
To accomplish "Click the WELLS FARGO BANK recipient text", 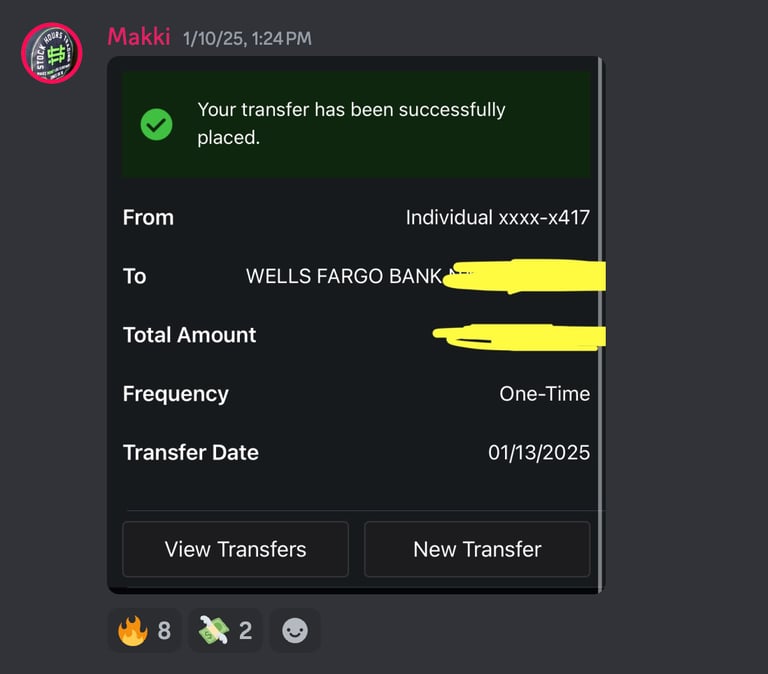I will 344,276.
